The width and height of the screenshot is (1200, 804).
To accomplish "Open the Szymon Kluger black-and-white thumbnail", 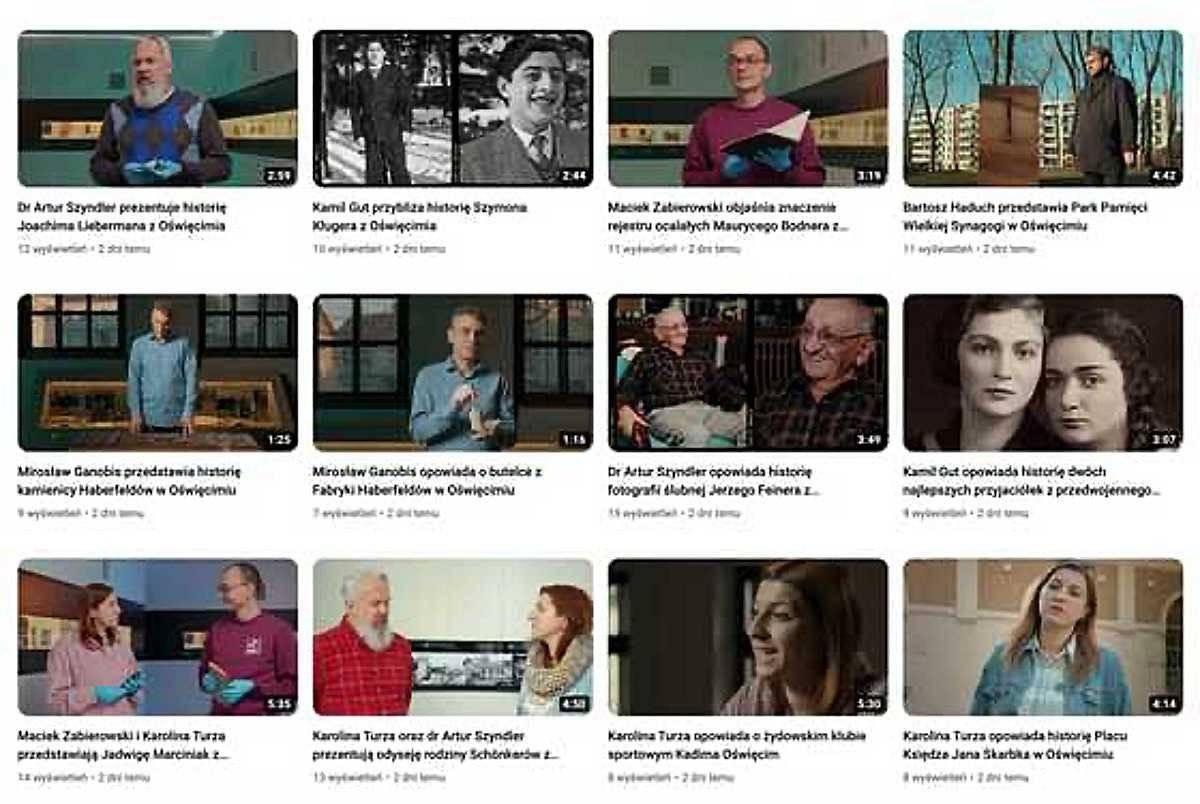I will click(452, 108).
